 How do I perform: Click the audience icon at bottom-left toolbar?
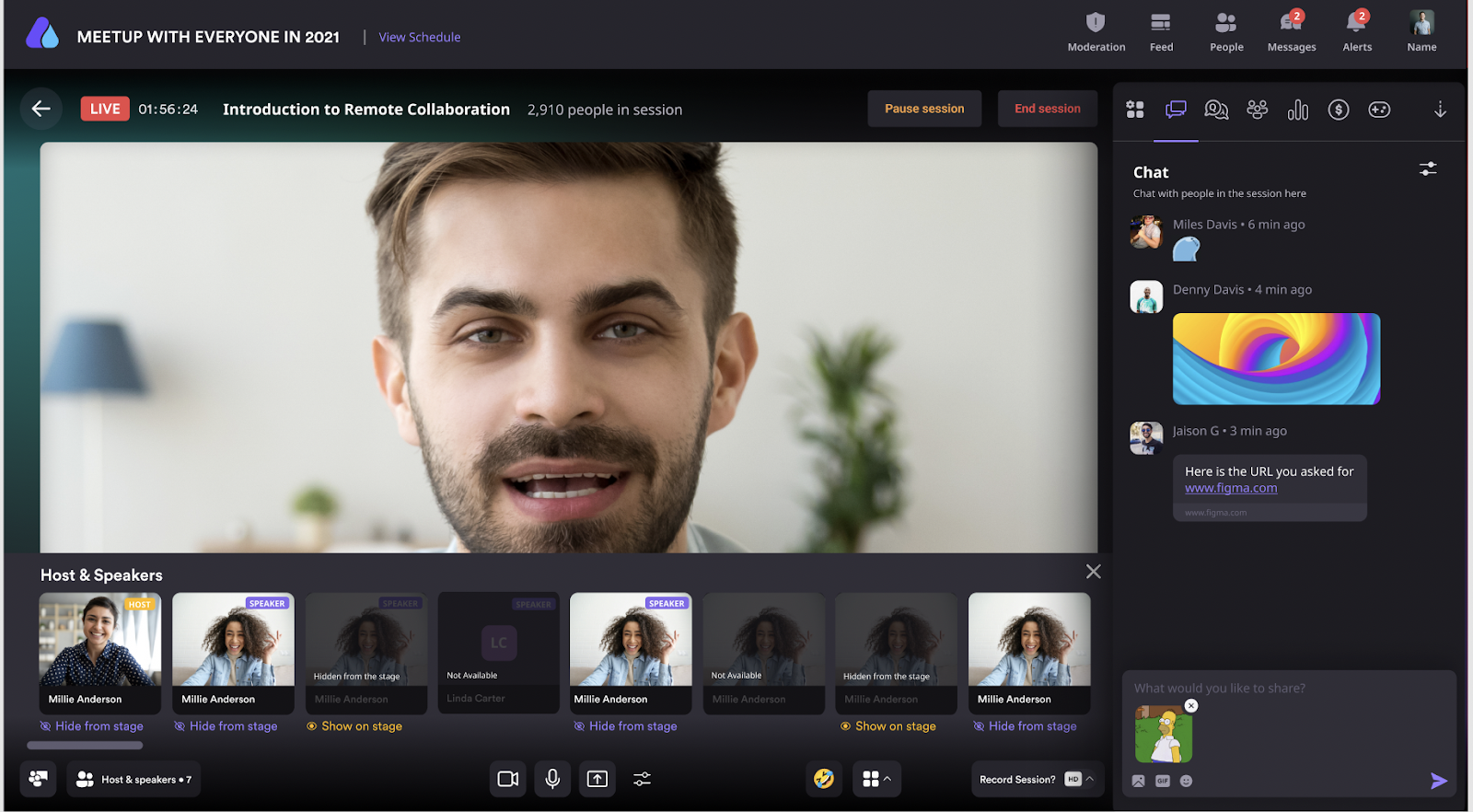coord(38,779)
